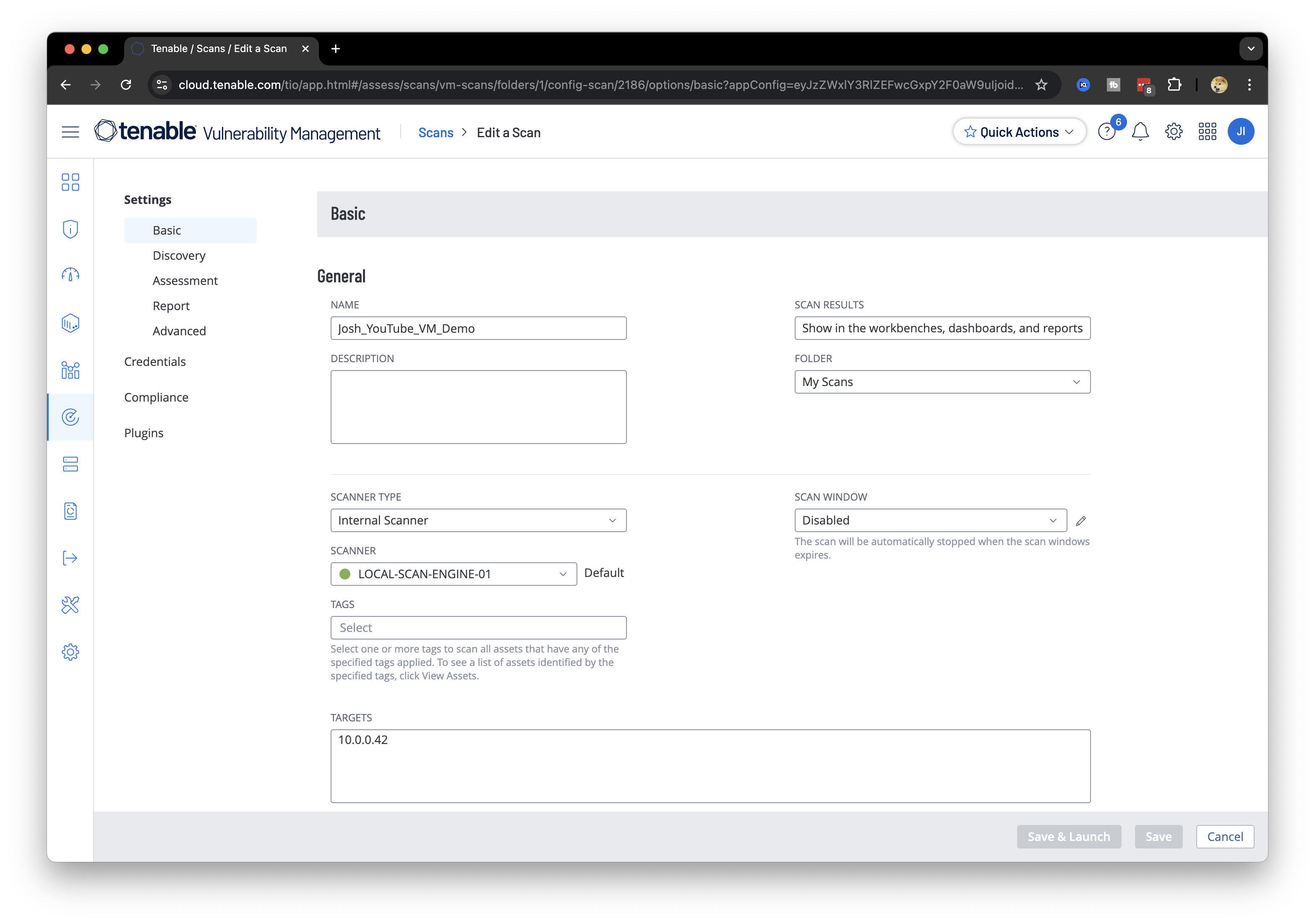Viewport: 1315px width, 924px height.
Task: Close the Tenable browser tab
Action: (x=305, y=49)
